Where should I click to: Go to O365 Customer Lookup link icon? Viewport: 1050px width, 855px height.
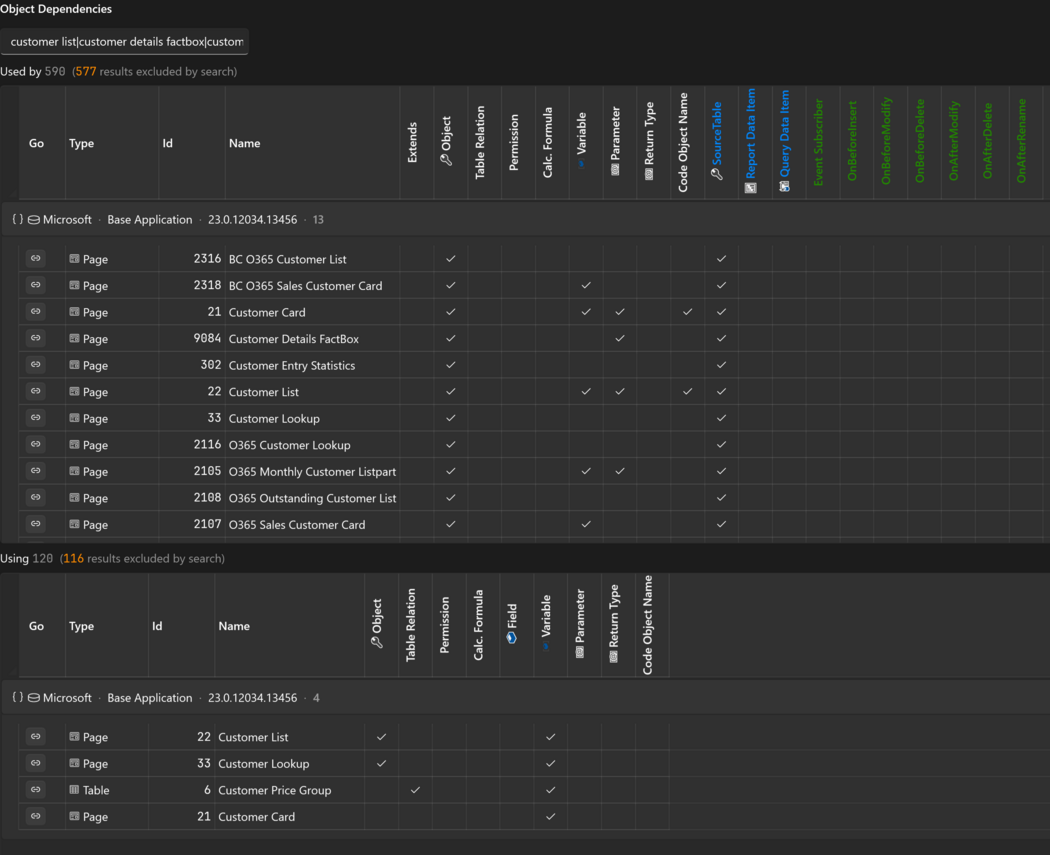(35, 445)
